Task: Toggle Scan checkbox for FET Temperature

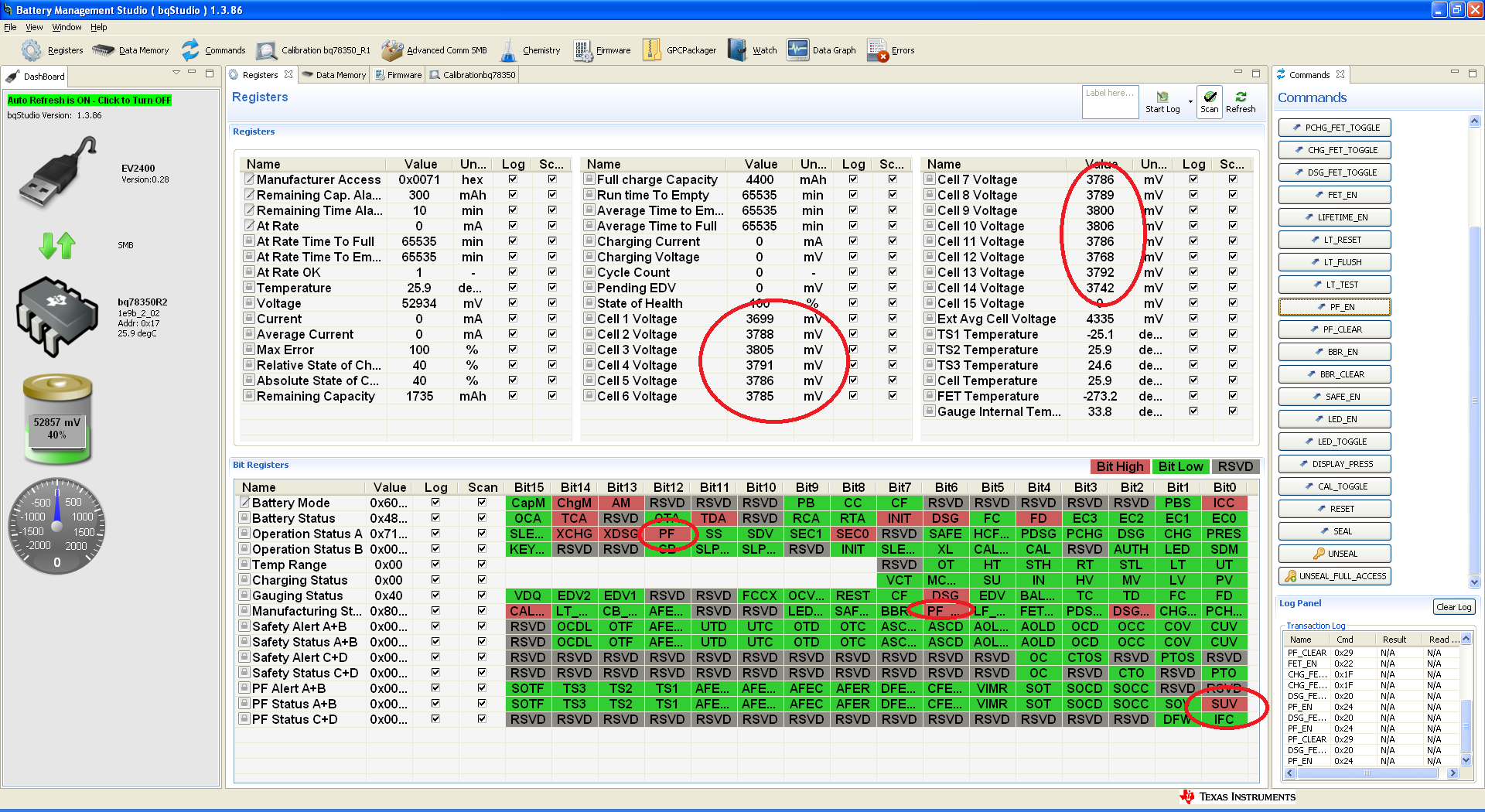Action: click(1233, 395)
